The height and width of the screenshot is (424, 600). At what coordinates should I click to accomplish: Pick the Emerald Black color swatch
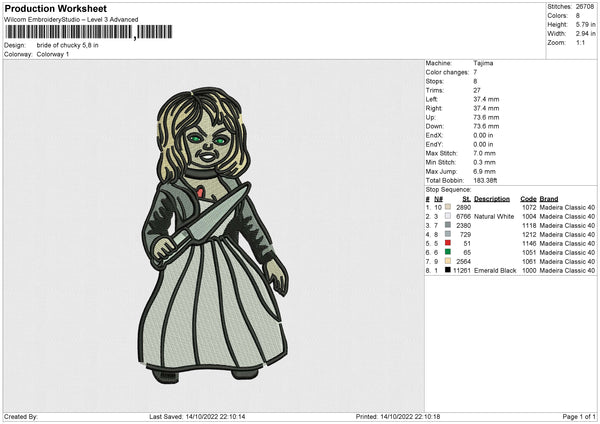[x=447, y=270]
